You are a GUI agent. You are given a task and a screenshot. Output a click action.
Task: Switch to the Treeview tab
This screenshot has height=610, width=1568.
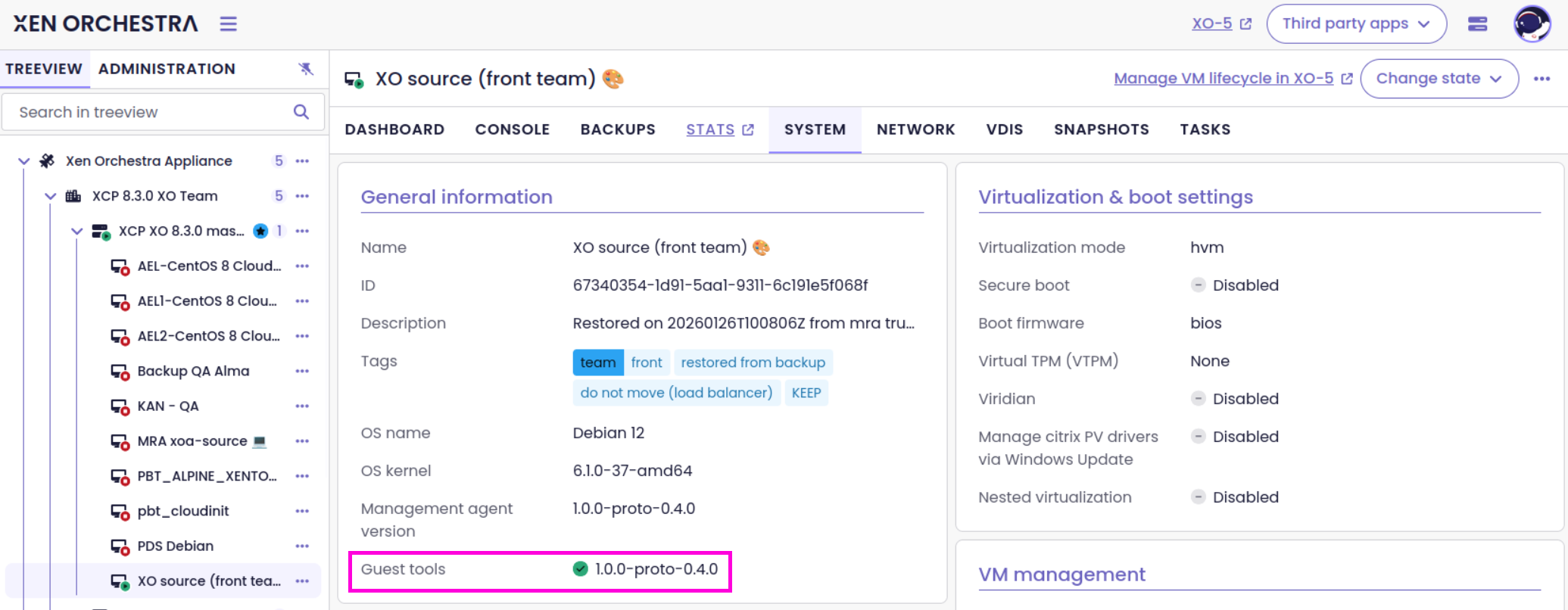[x=44, y=69]
